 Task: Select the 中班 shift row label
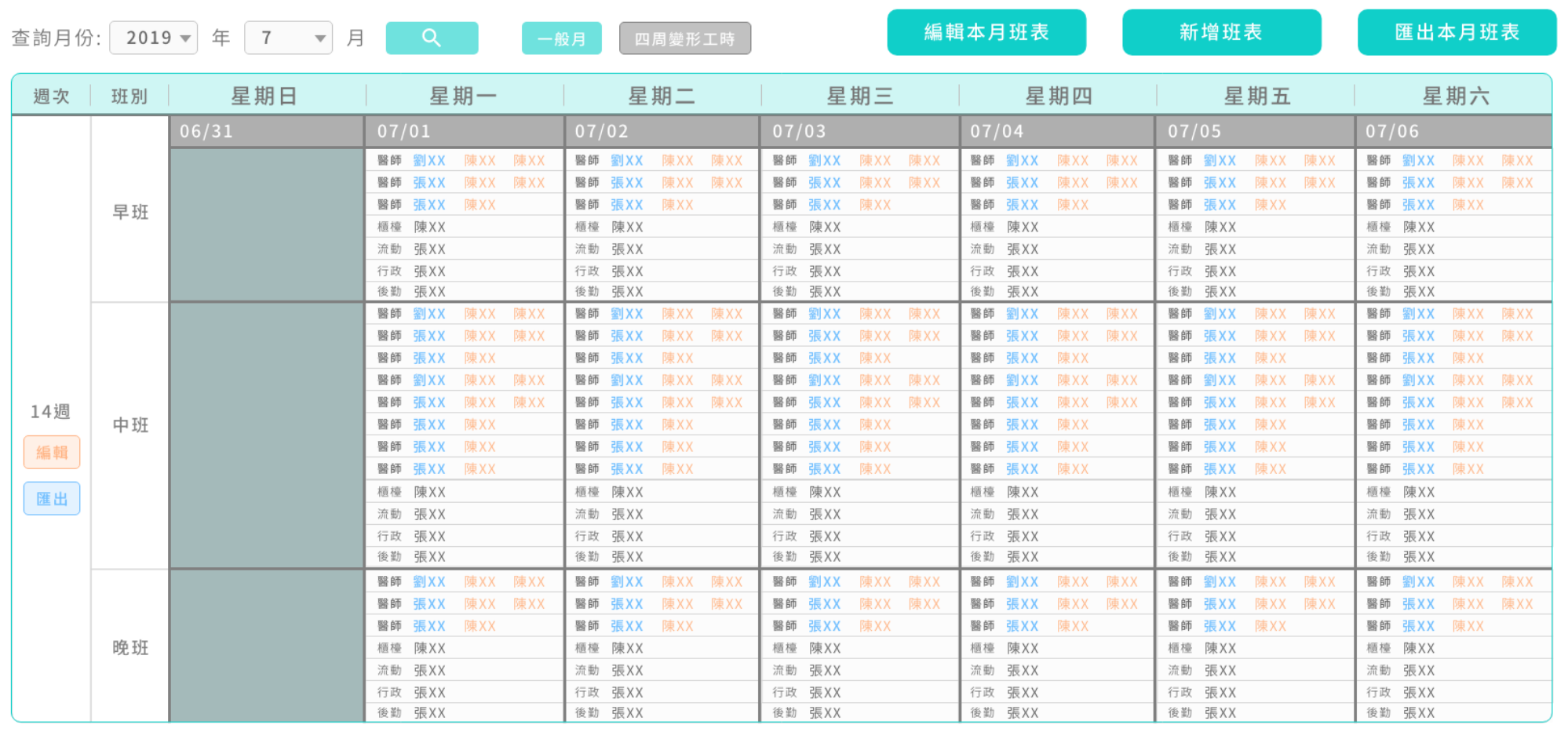130,425
